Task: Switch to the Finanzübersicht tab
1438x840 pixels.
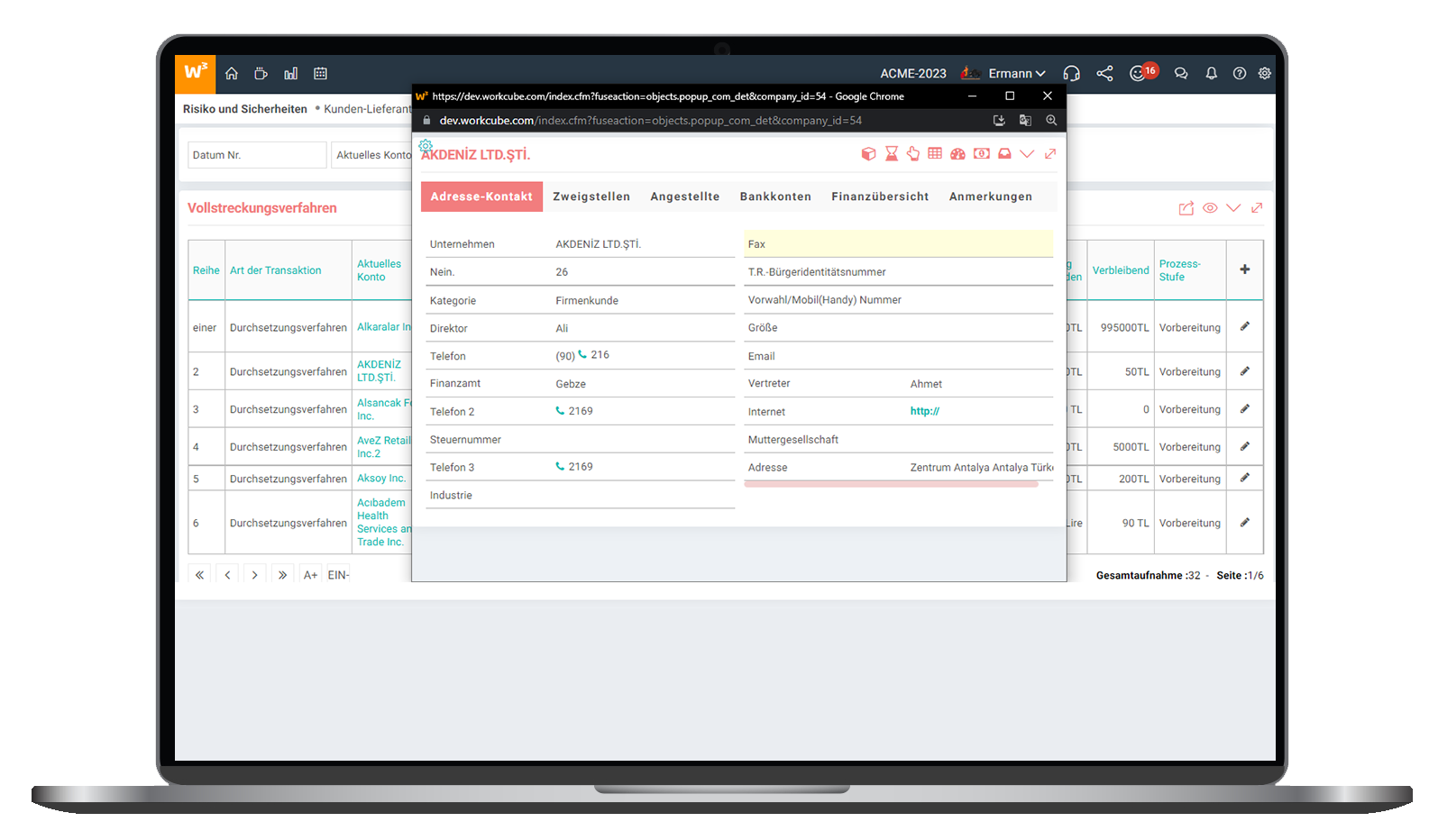Action: (x=880, y=196)
